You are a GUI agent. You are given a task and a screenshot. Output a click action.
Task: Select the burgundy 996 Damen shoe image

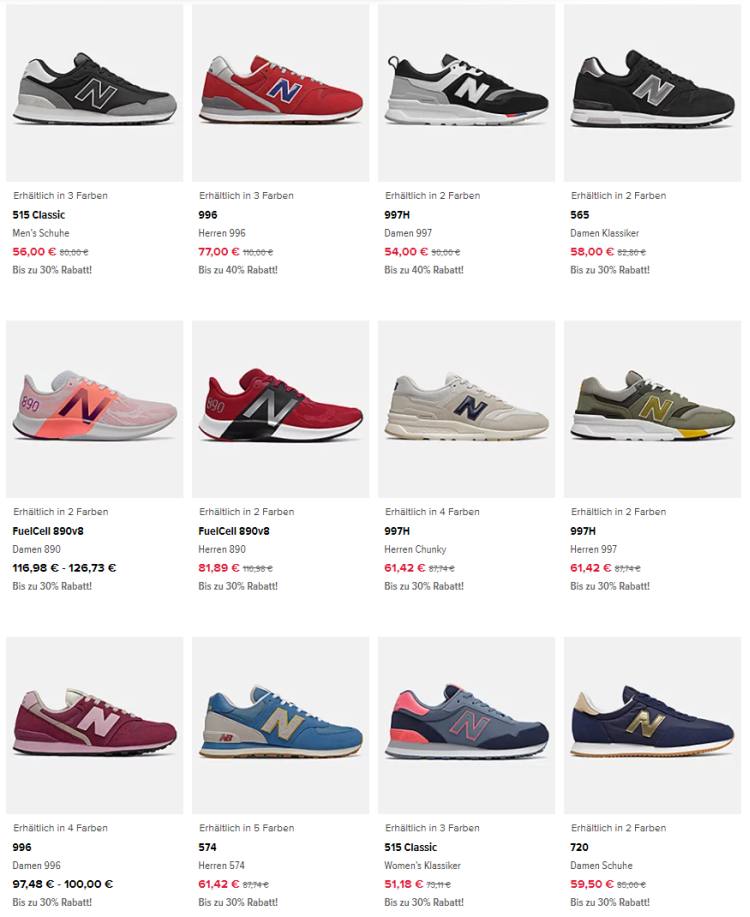[x=94, y=725]
